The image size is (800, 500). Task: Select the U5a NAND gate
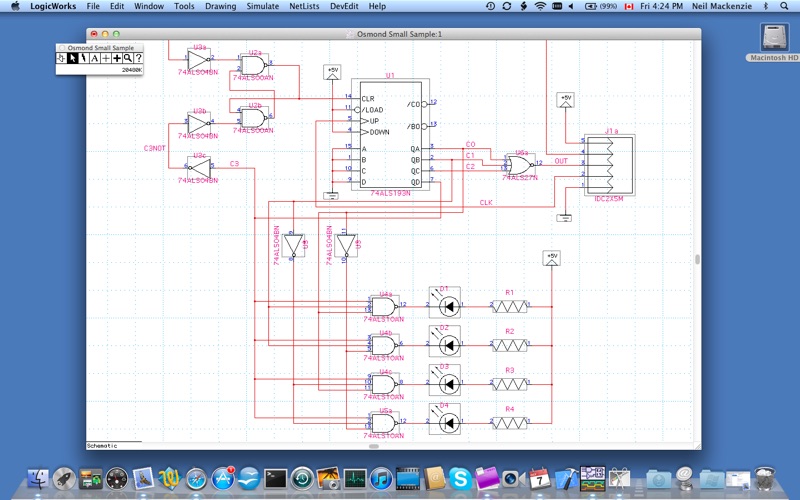pos(384,423)
